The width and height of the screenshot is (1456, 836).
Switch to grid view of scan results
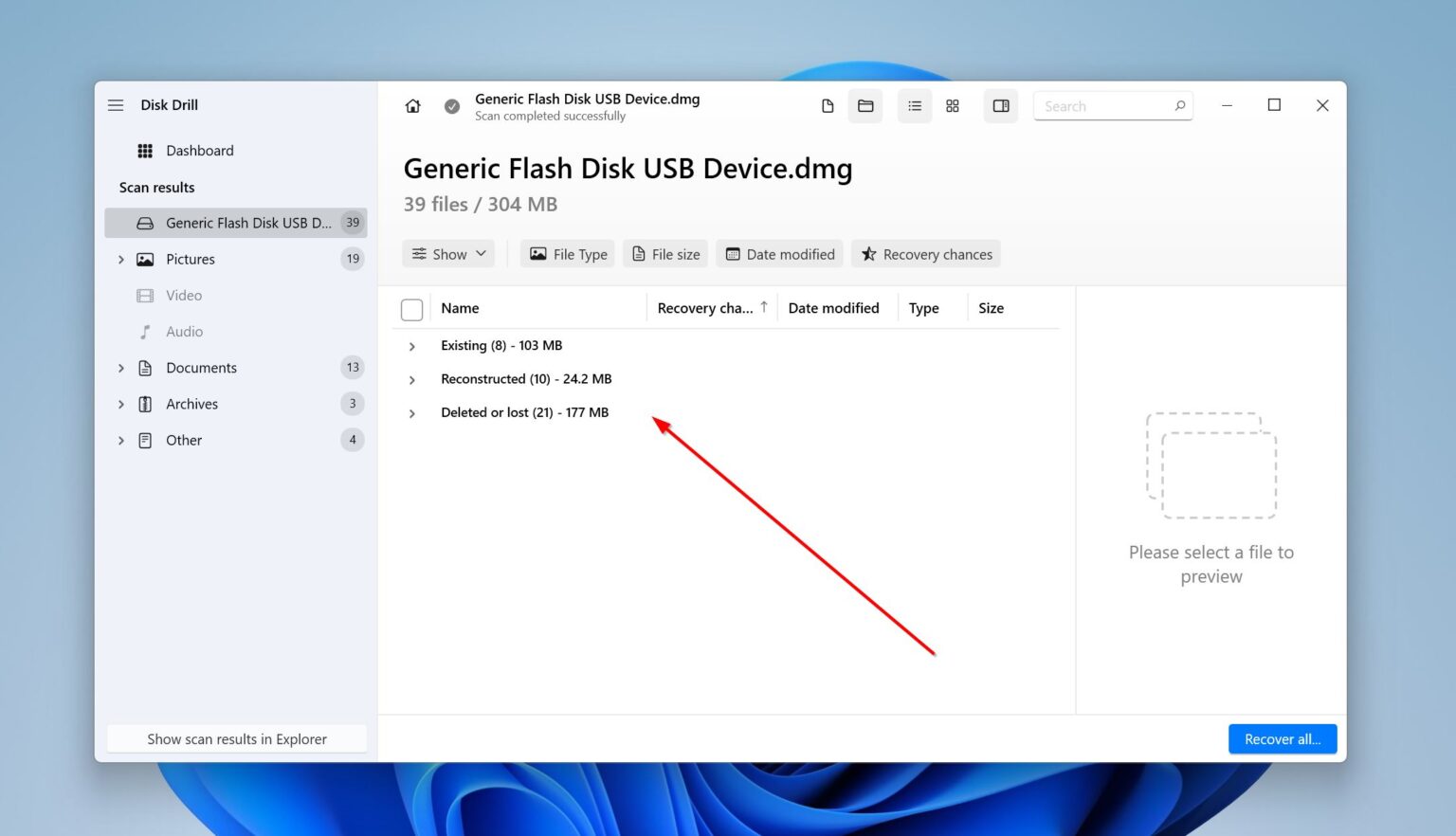coord(953,105)
